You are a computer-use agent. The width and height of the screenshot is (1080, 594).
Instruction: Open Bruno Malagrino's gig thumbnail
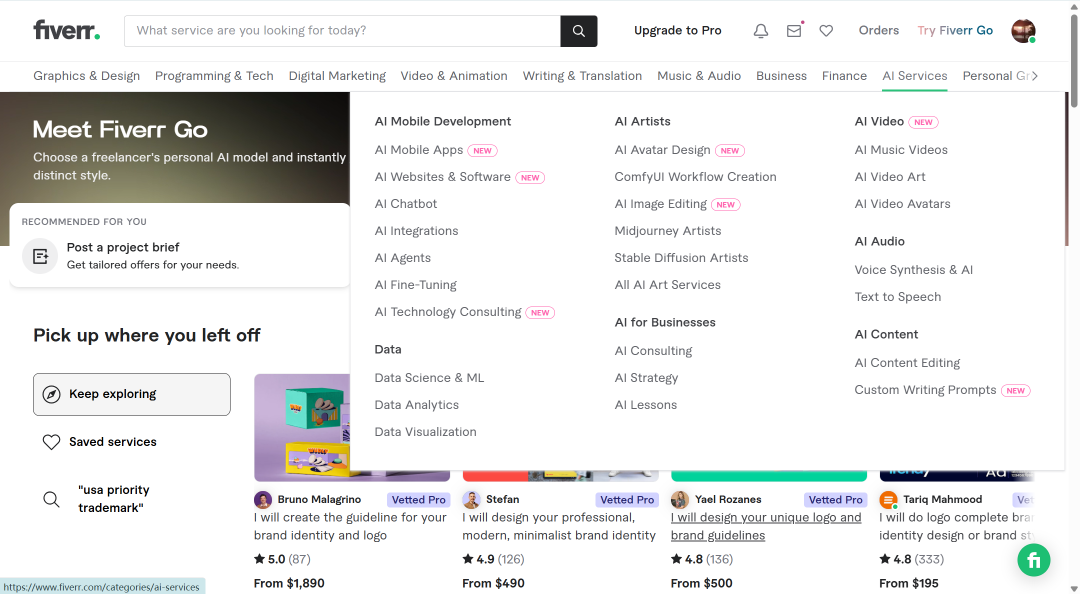302,427
